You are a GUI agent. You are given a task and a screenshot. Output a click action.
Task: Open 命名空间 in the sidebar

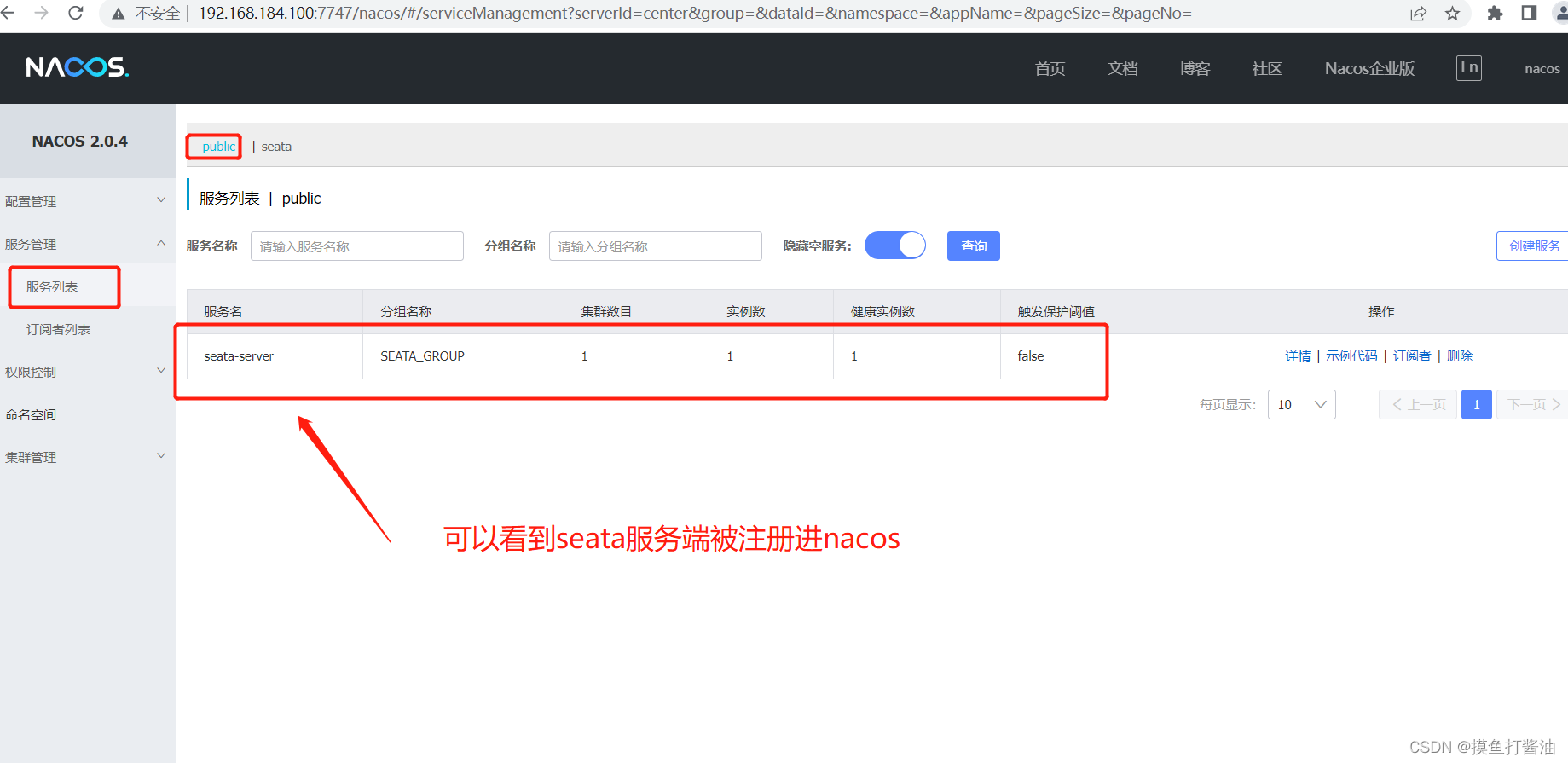coord(31,414)
